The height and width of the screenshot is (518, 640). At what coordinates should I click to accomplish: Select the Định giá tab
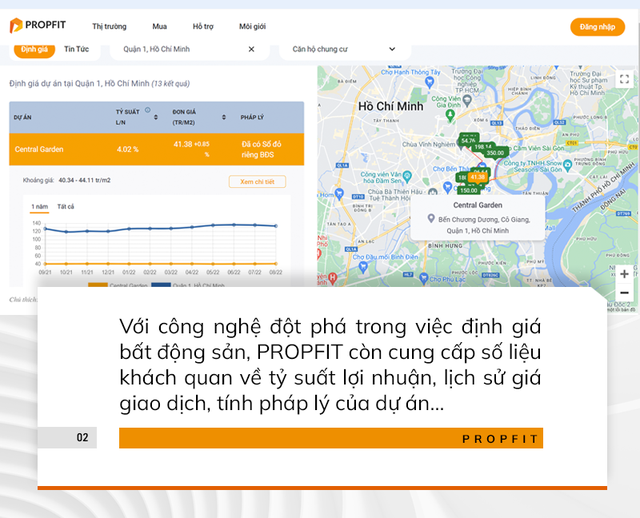click(34, 49)
